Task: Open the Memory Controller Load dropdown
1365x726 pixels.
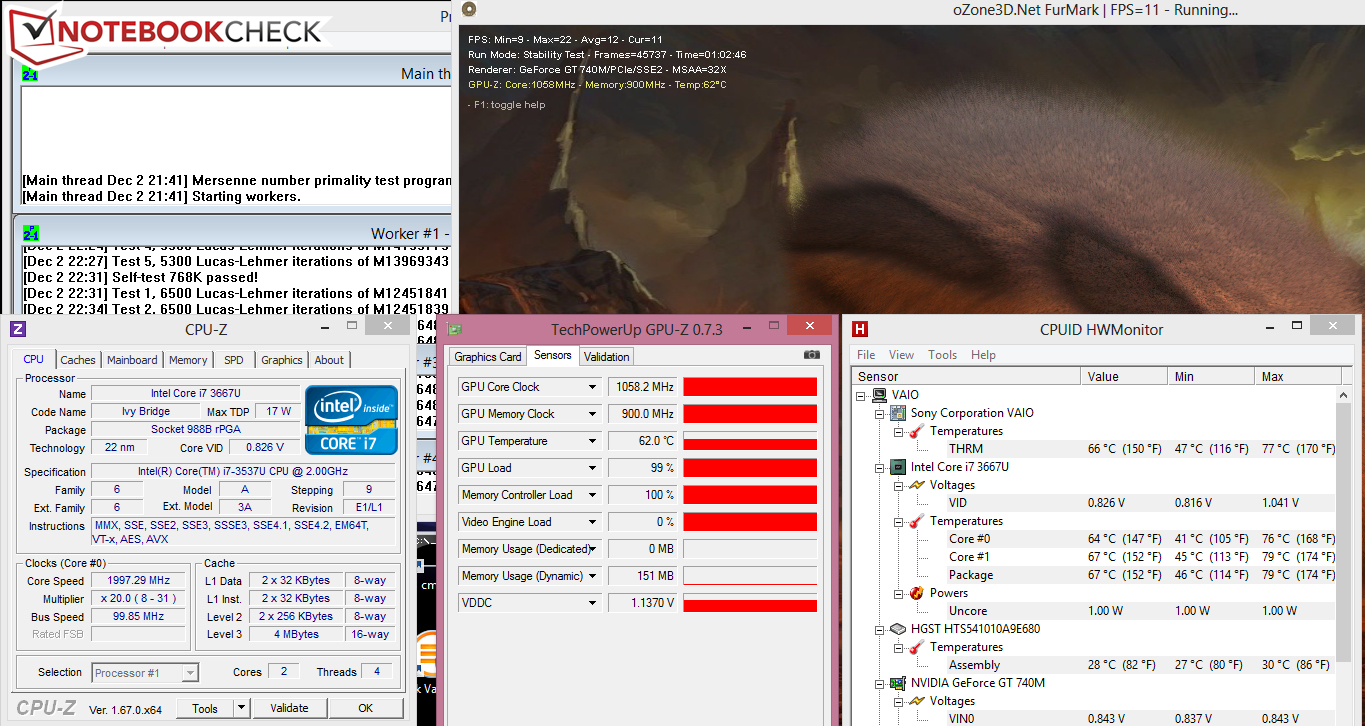Action: tap(592, 495)
